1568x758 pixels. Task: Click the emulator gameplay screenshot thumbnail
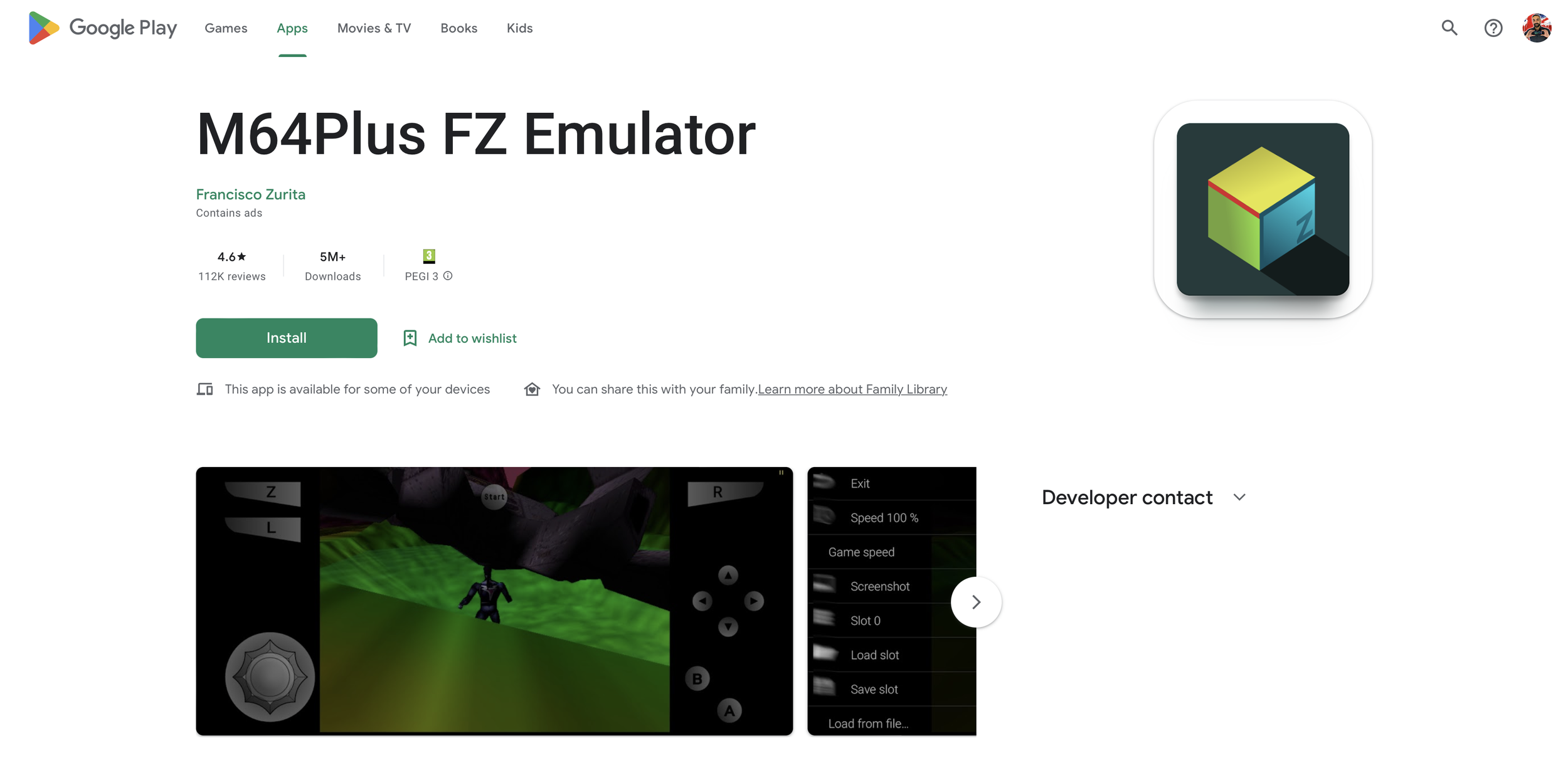(494, 600)
